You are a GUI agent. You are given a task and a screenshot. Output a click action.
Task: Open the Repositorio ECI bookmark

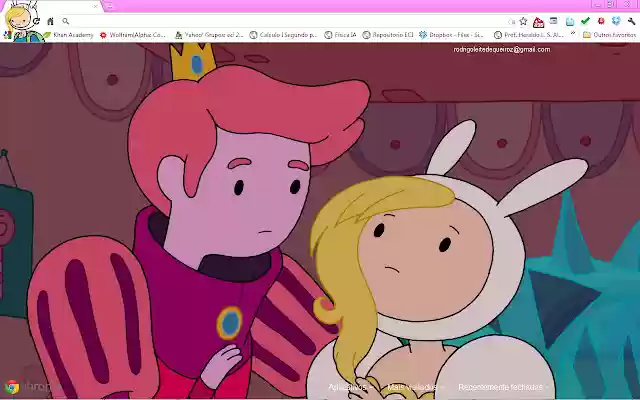(x=388, y=35)
